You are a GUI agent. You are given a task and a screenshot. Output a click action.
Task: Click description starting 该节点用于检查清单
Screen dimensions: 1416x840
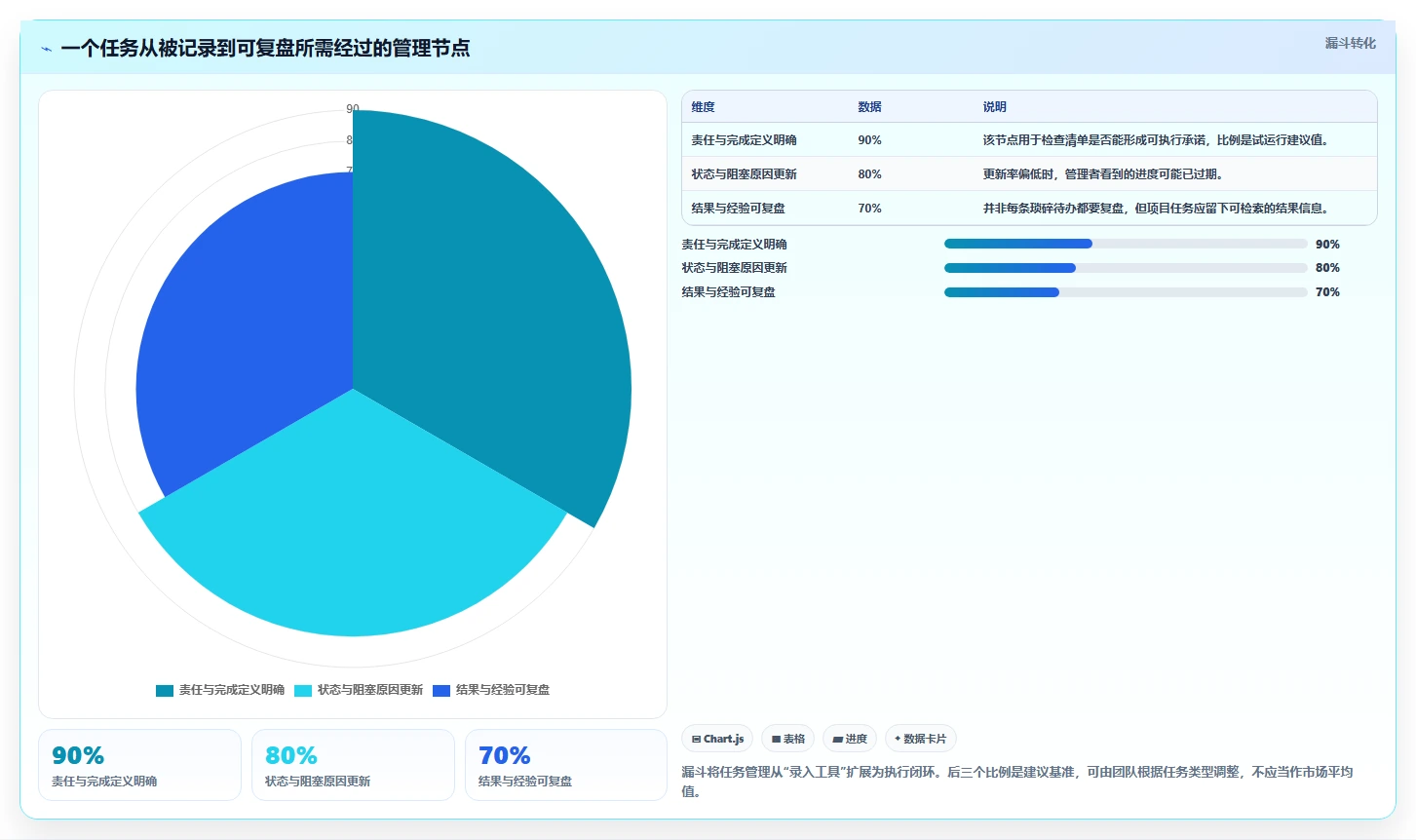(x=1155, y=140)
